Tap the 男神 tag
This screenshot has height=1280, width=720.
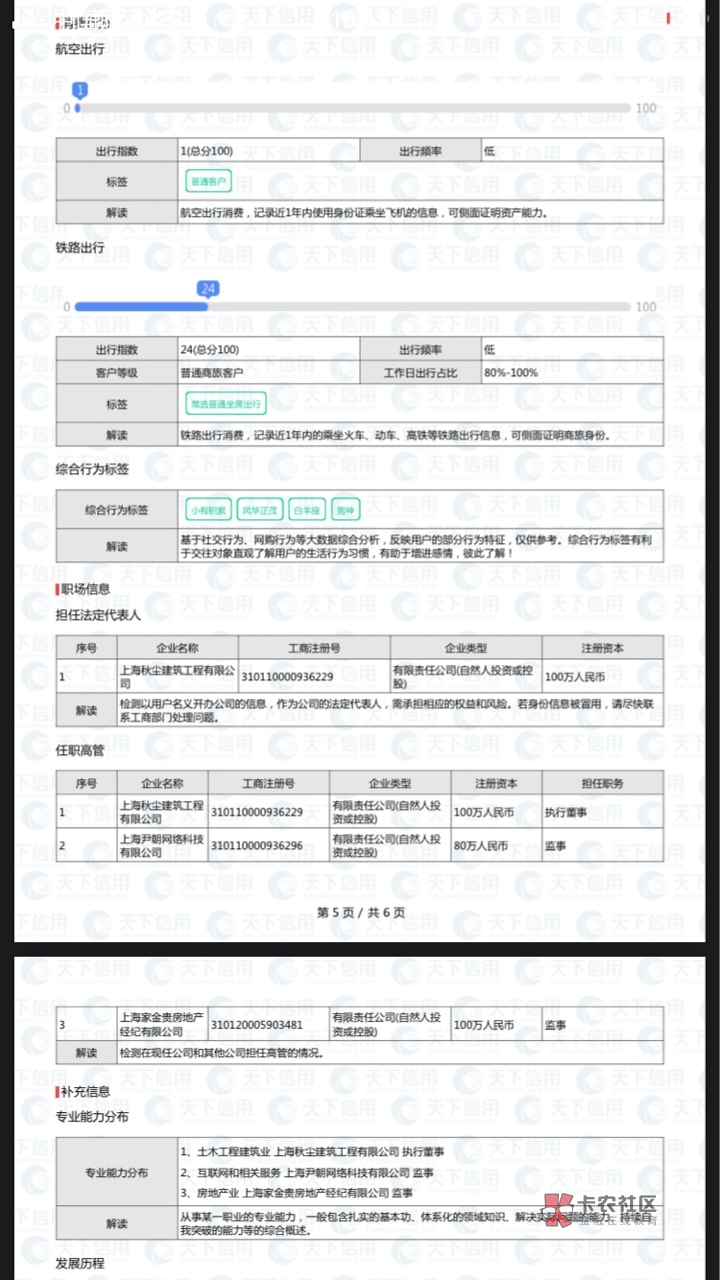tap(345, 509)
